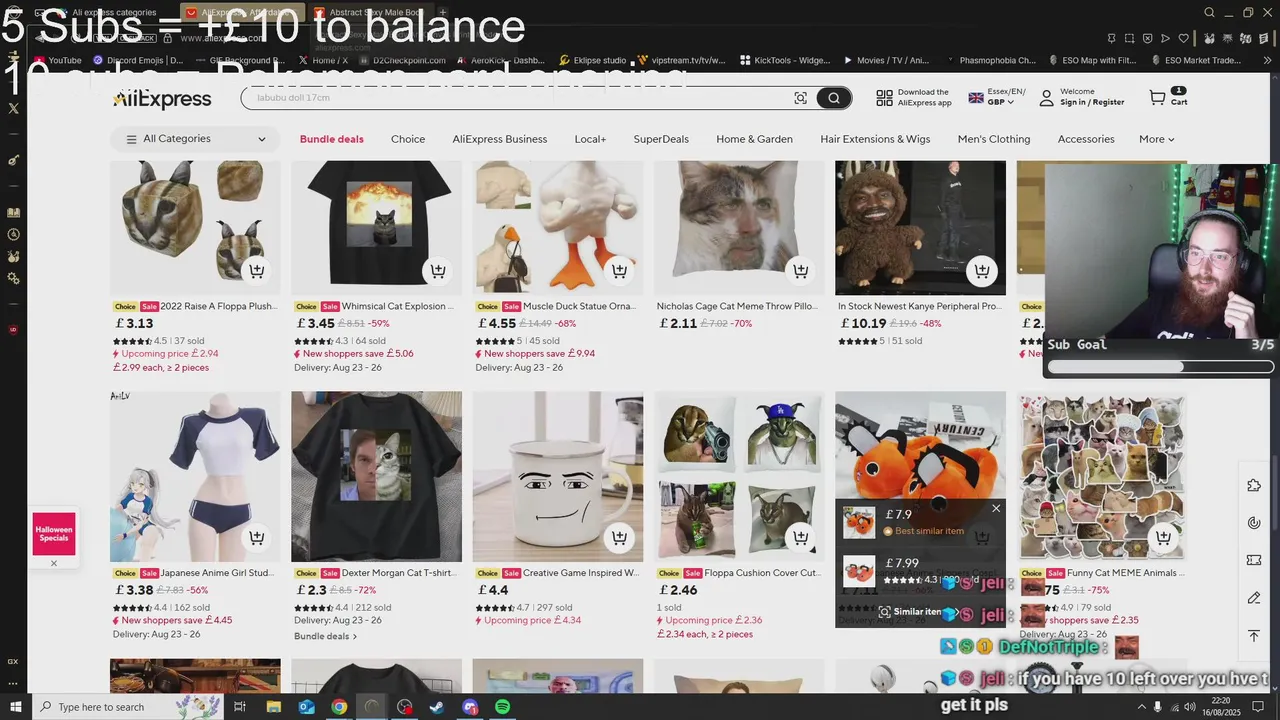The width and height of the screenshot is (1280, 720).
Task: Click the AliExpress logo
Action: tap(162, 98)
